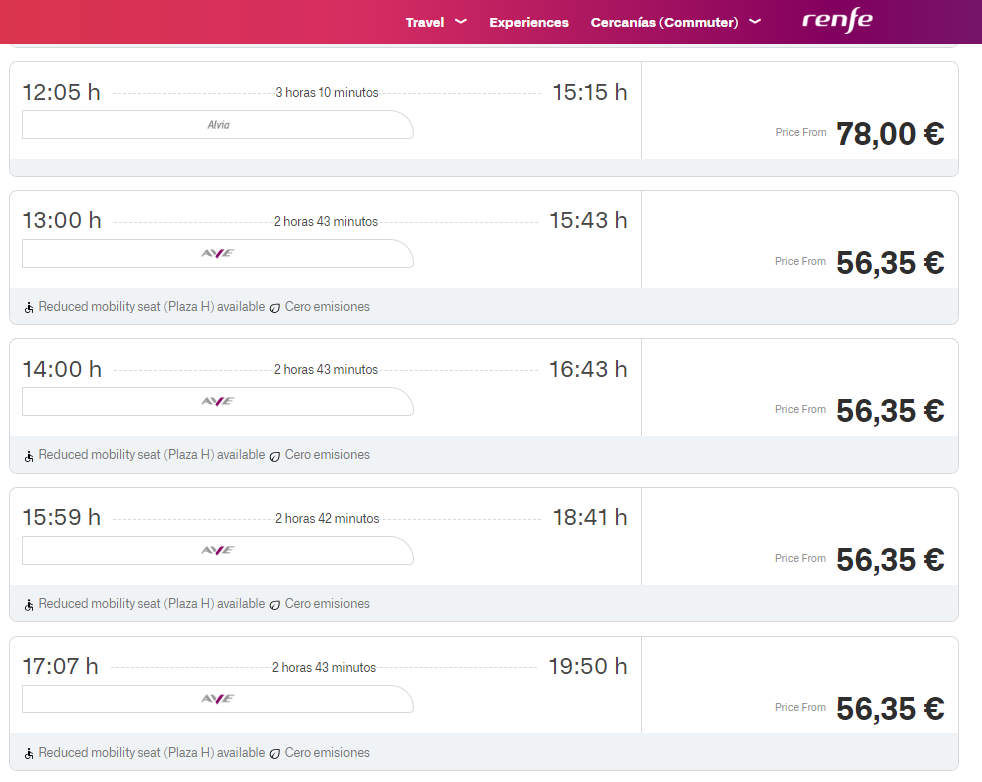The height and width of the screenshot is (782, 982).
Task: Click the AVE logo on the 17:07 train
Action: [218, 699]
